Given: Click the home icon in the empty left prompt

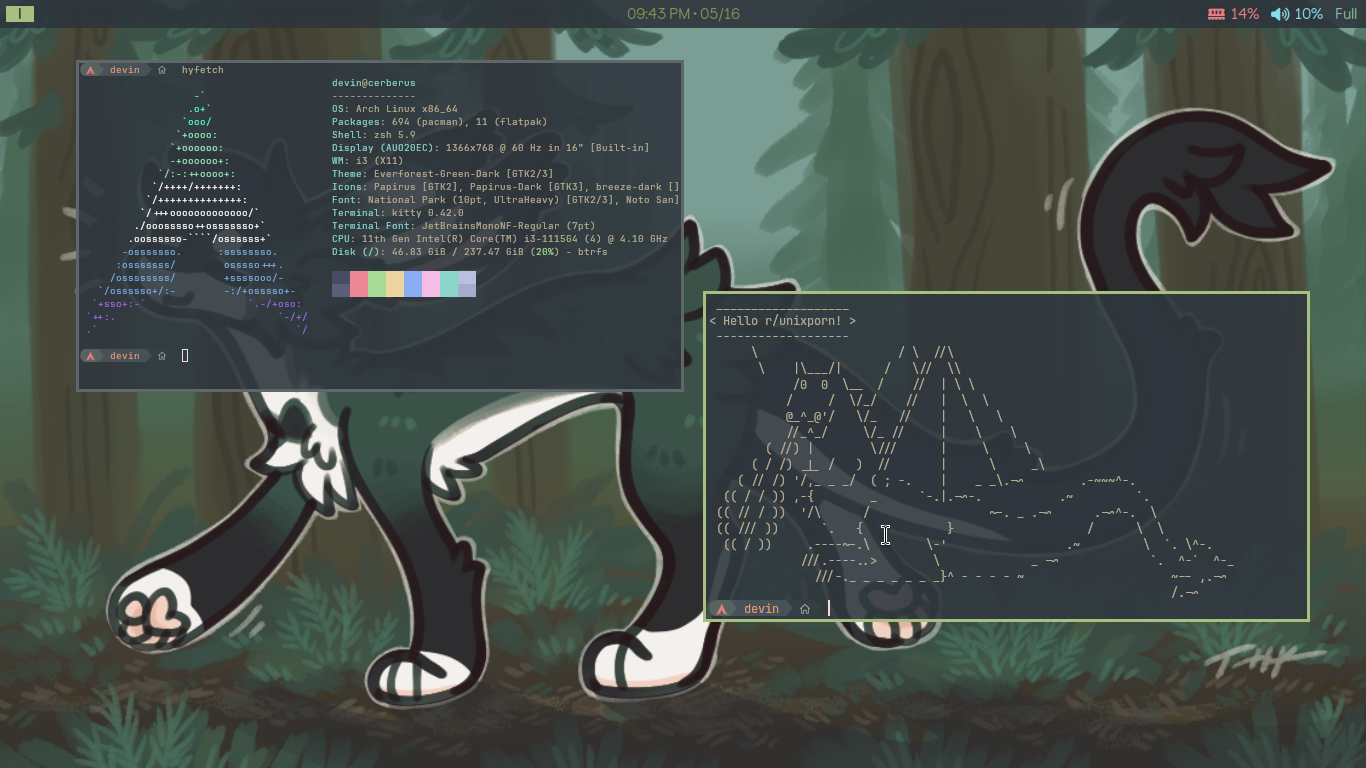Looking at the screenshot, I should (162, 356).
